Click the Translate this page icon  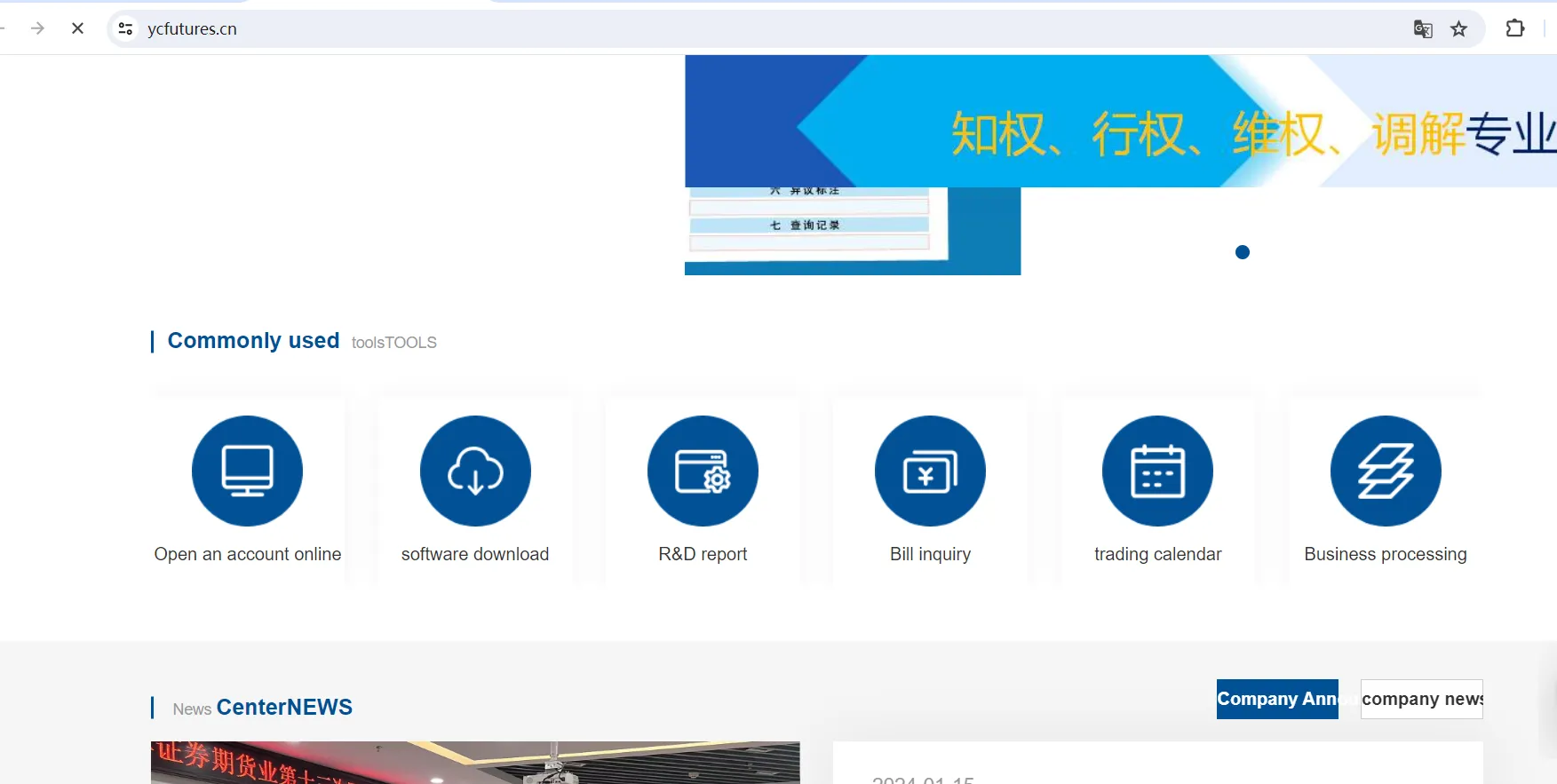(x=1423, y=29)
